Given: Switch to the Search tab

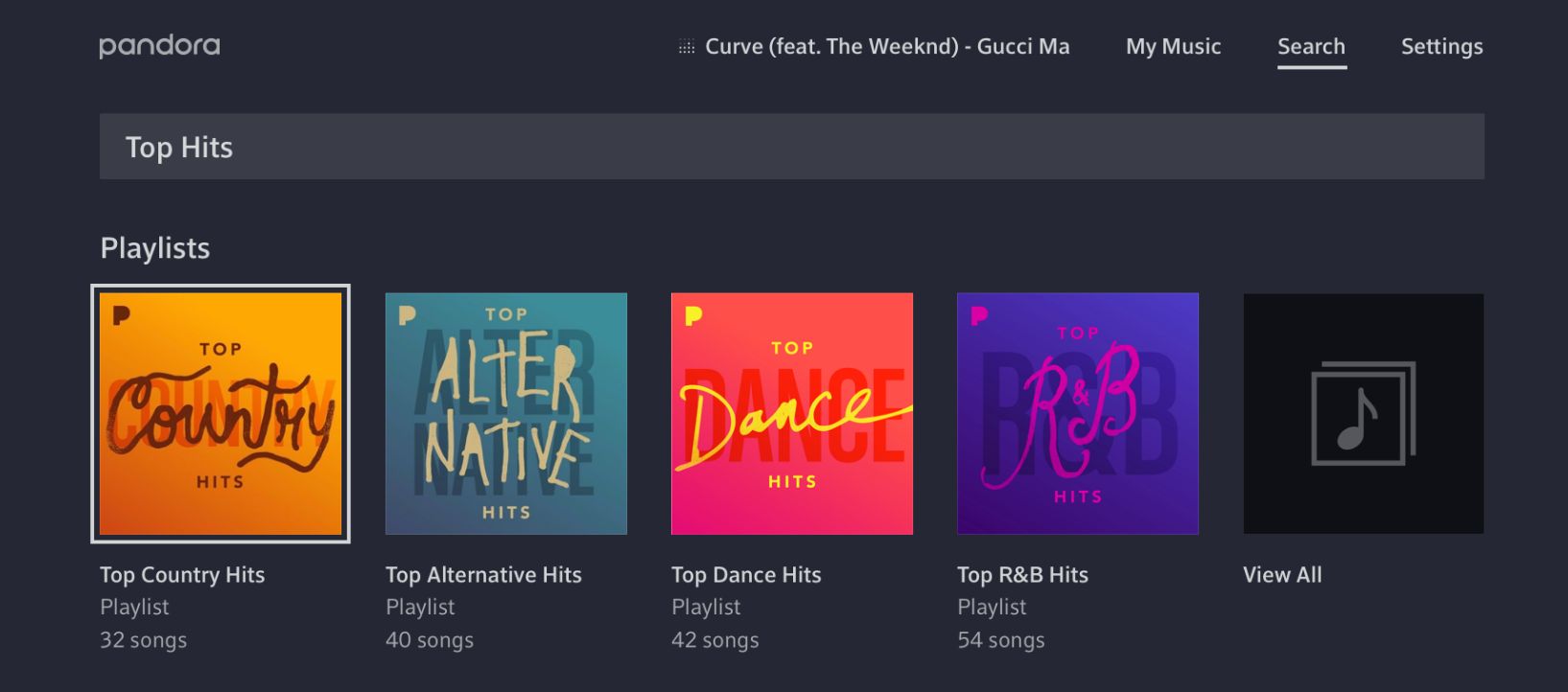Looking at the screenshot, I should click(x=1311, y=46).
